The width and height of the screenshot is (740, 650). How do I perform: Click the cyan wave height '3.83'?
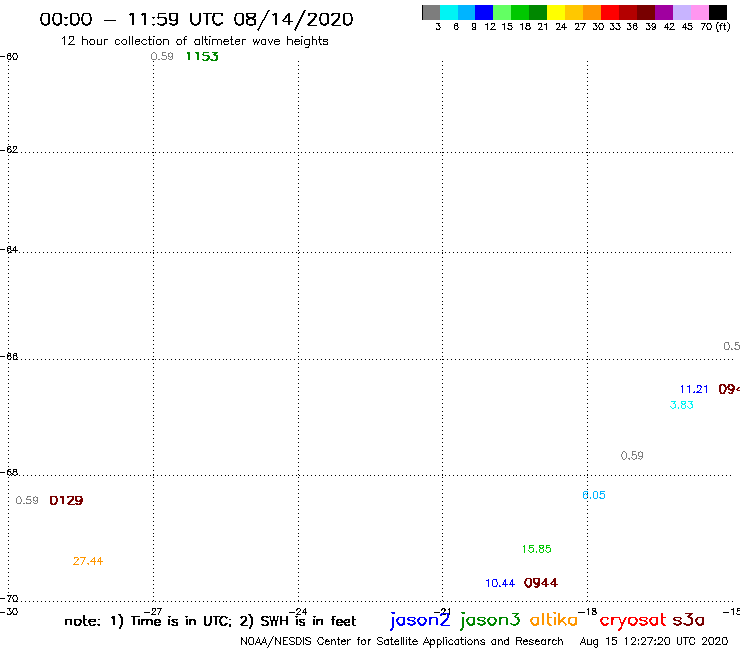tap(681, 405)
